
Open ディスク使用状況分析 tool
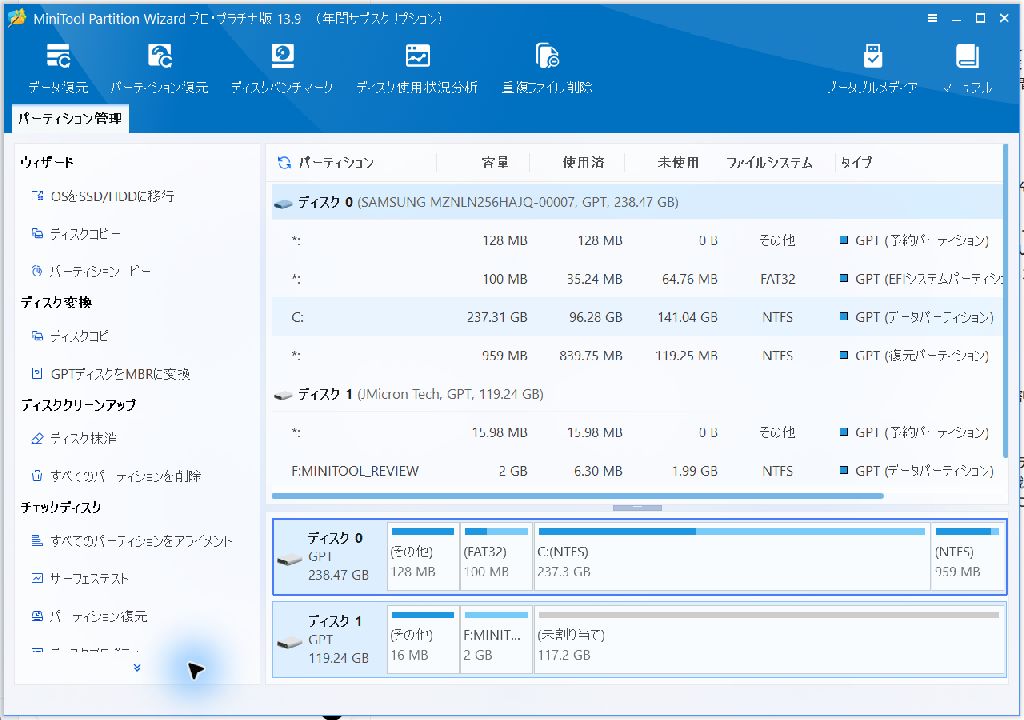point(417,69)
